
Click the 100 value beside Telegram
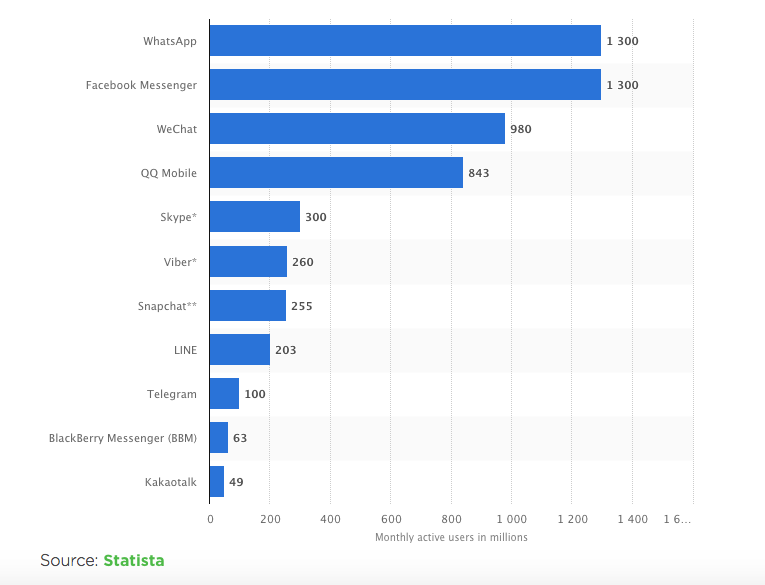[255, 394]
